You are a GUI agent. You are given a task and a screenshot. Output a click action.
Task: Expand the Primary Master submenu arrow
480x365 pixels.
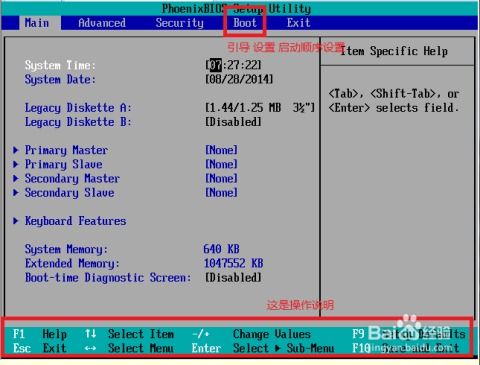click(x=15, y=150)
